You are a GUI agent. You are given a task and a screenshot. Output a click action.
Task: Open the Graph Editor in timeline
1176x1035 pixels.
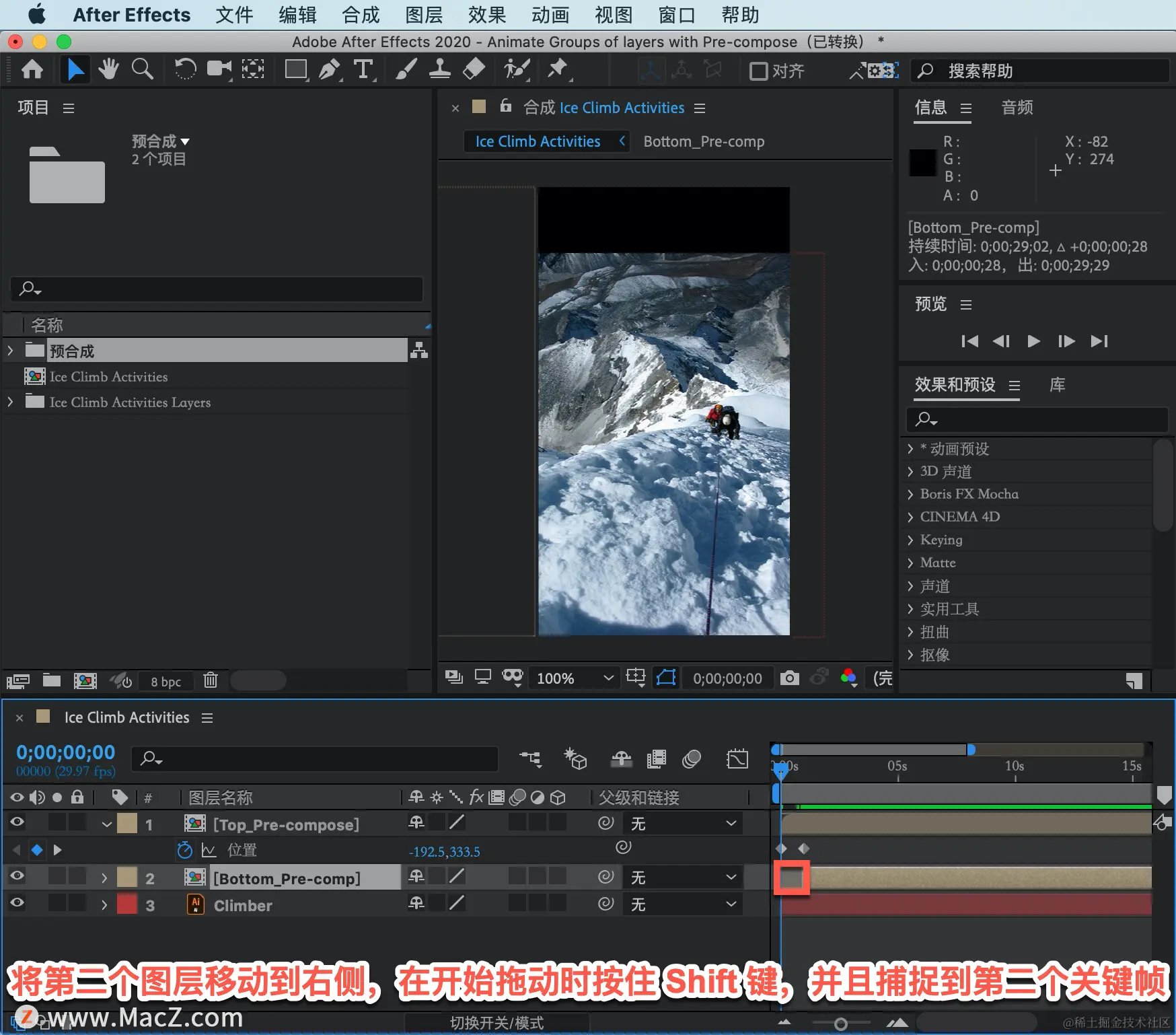[737, 759]
